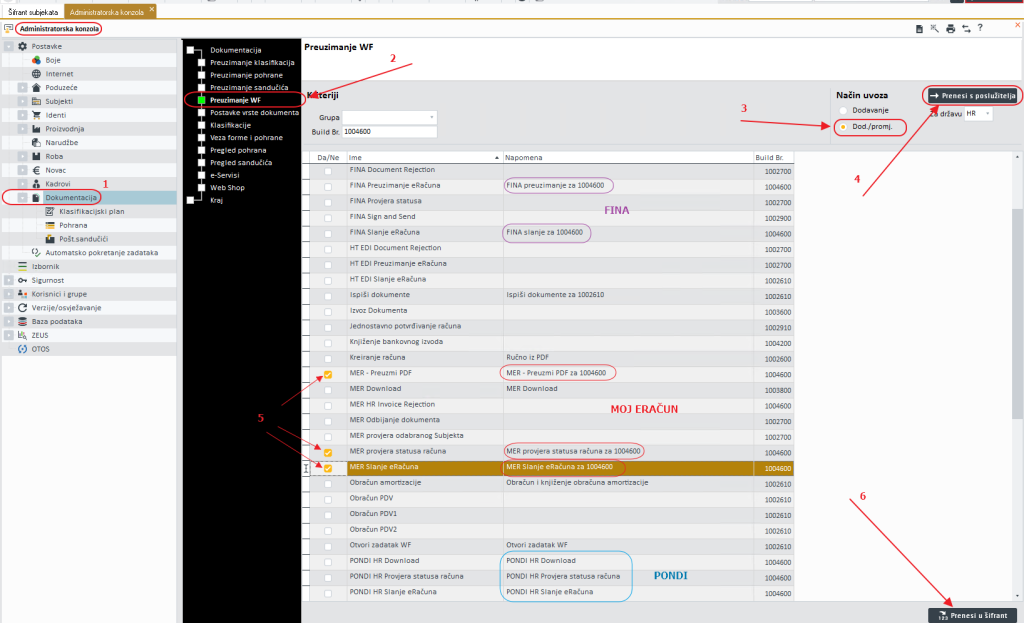Expand the Sigurnost tree node

tap(9, 281)
